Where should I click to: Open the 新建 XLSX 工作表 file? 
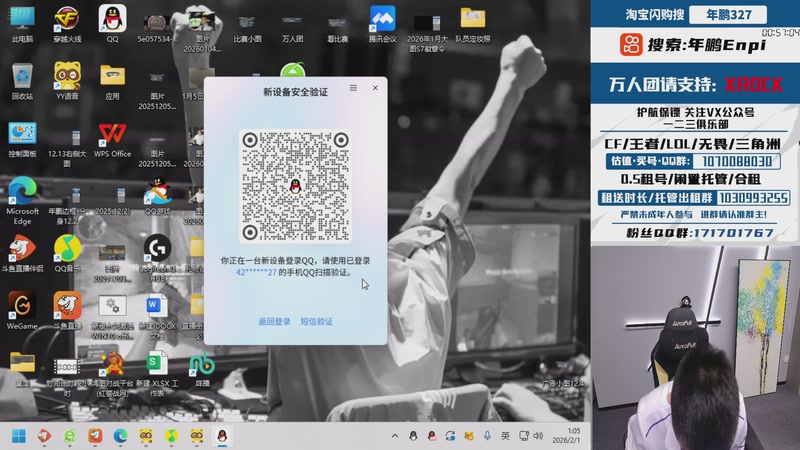[x=157, y=373]
